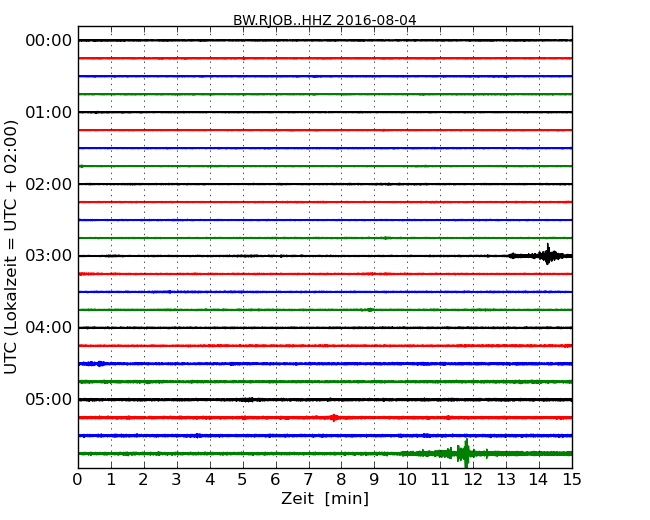Click the plot title BW.RJOB..HHZ 2016-08-04
This screenshot has height=520, width=650.
click(325, 20)
